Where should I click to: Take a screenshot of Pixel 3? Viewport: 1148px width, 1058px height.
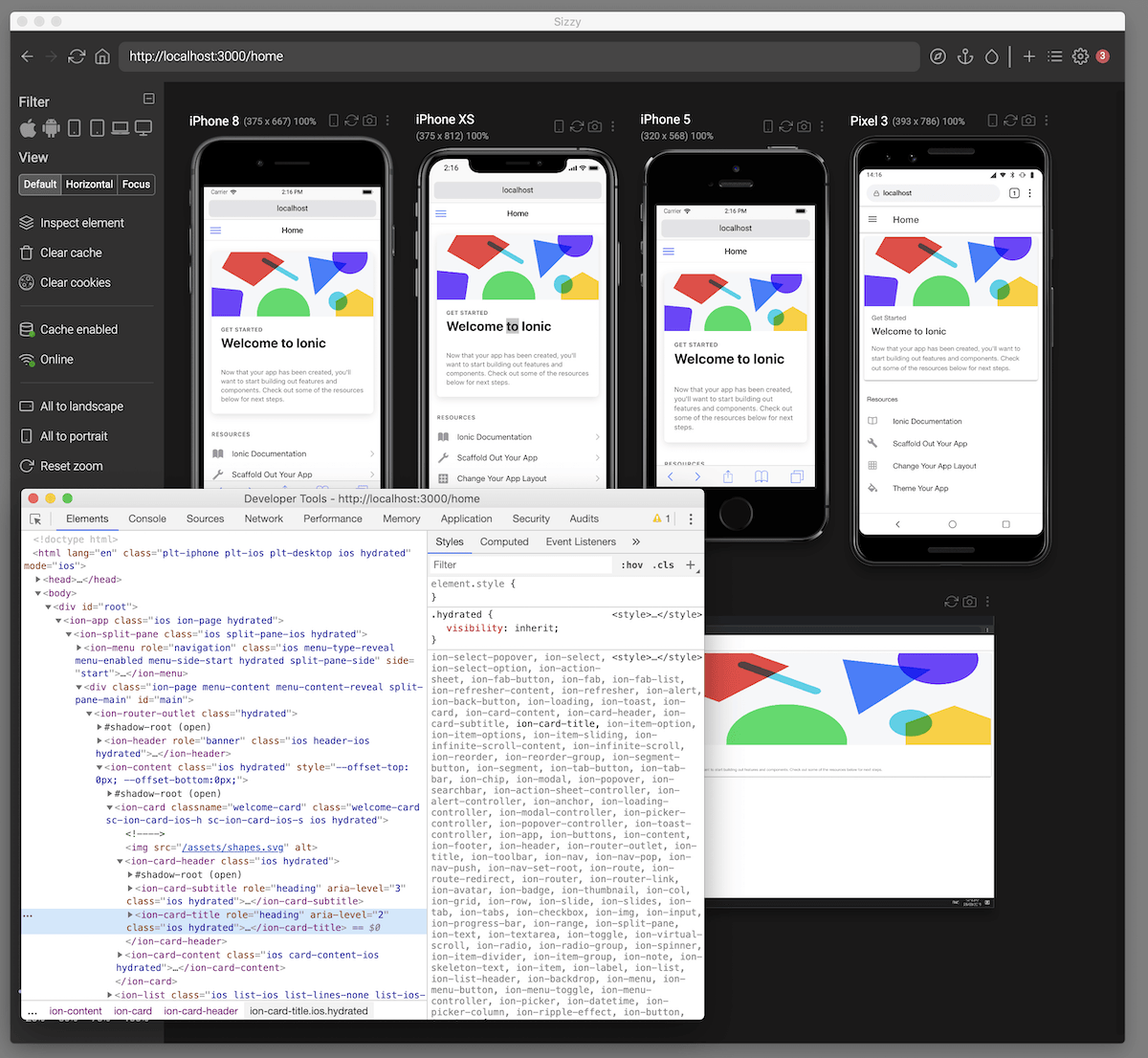(x=1028, y=121)
